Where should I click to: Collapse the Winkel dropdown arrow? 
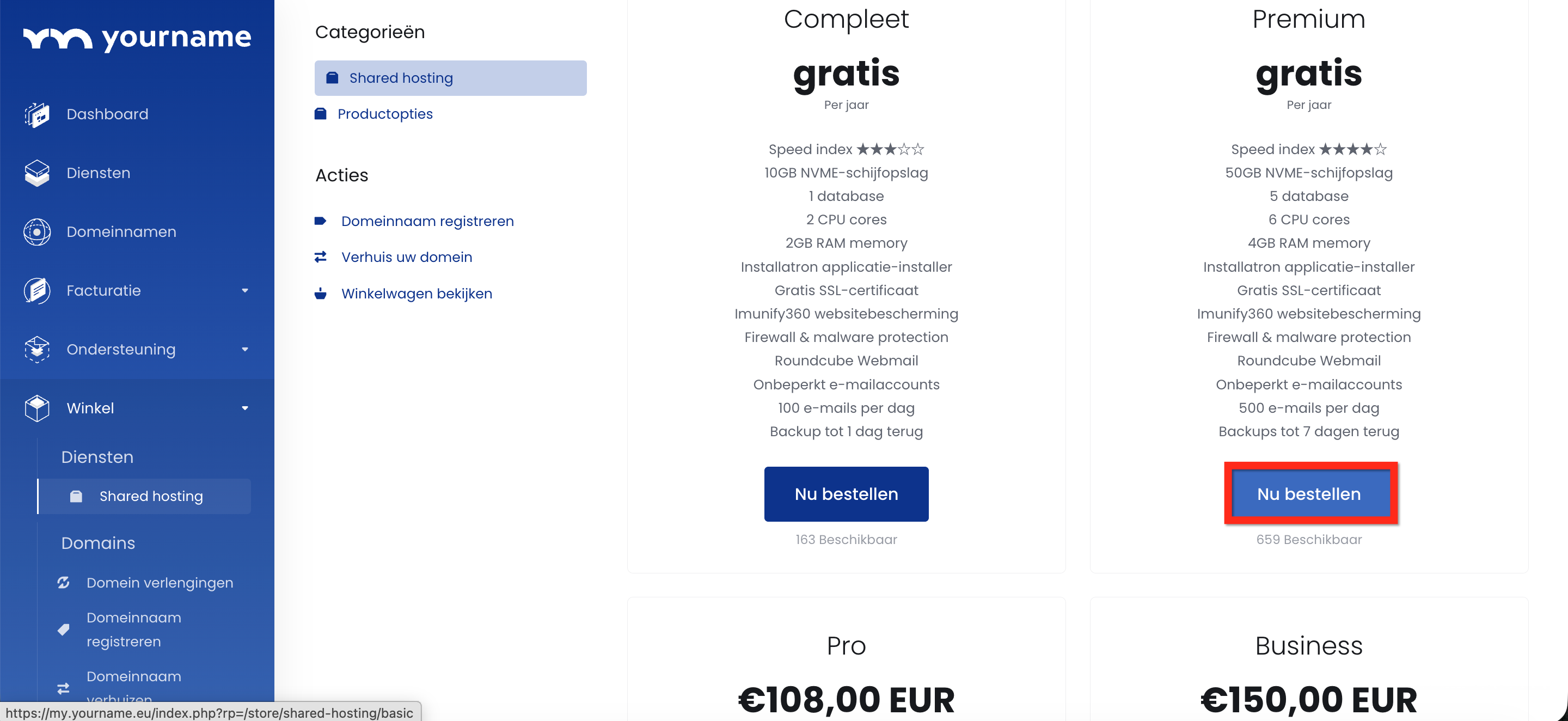244,408
